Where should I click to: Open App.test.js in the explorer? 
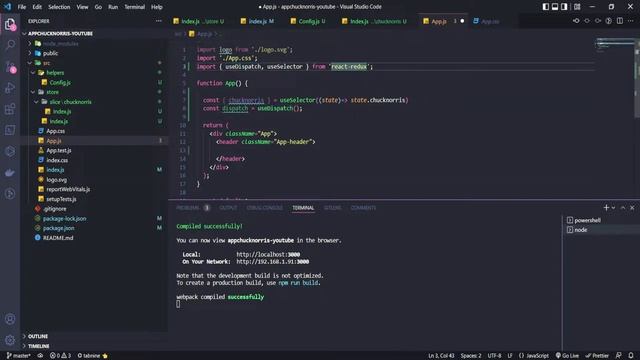click(x=58, y=151)
